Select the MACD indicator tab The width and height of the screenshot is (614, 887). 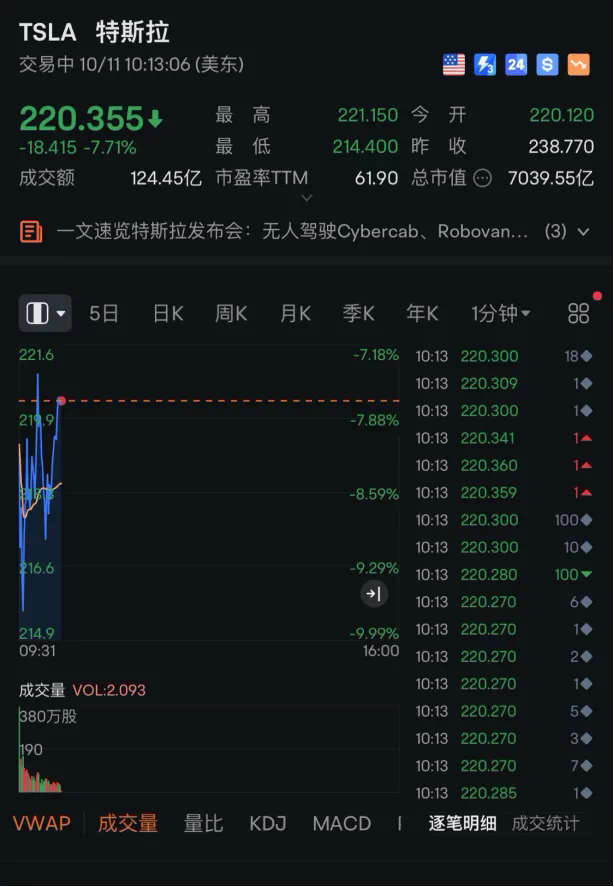point(342,823)
